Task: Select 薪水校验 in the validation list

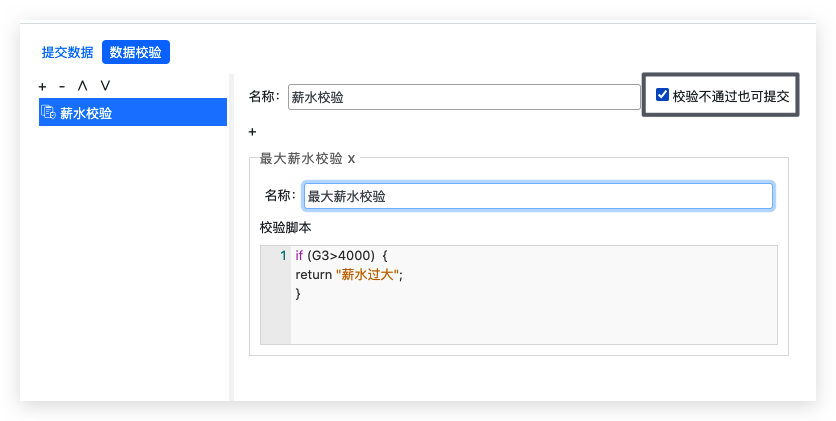Action: pos(133,112)
